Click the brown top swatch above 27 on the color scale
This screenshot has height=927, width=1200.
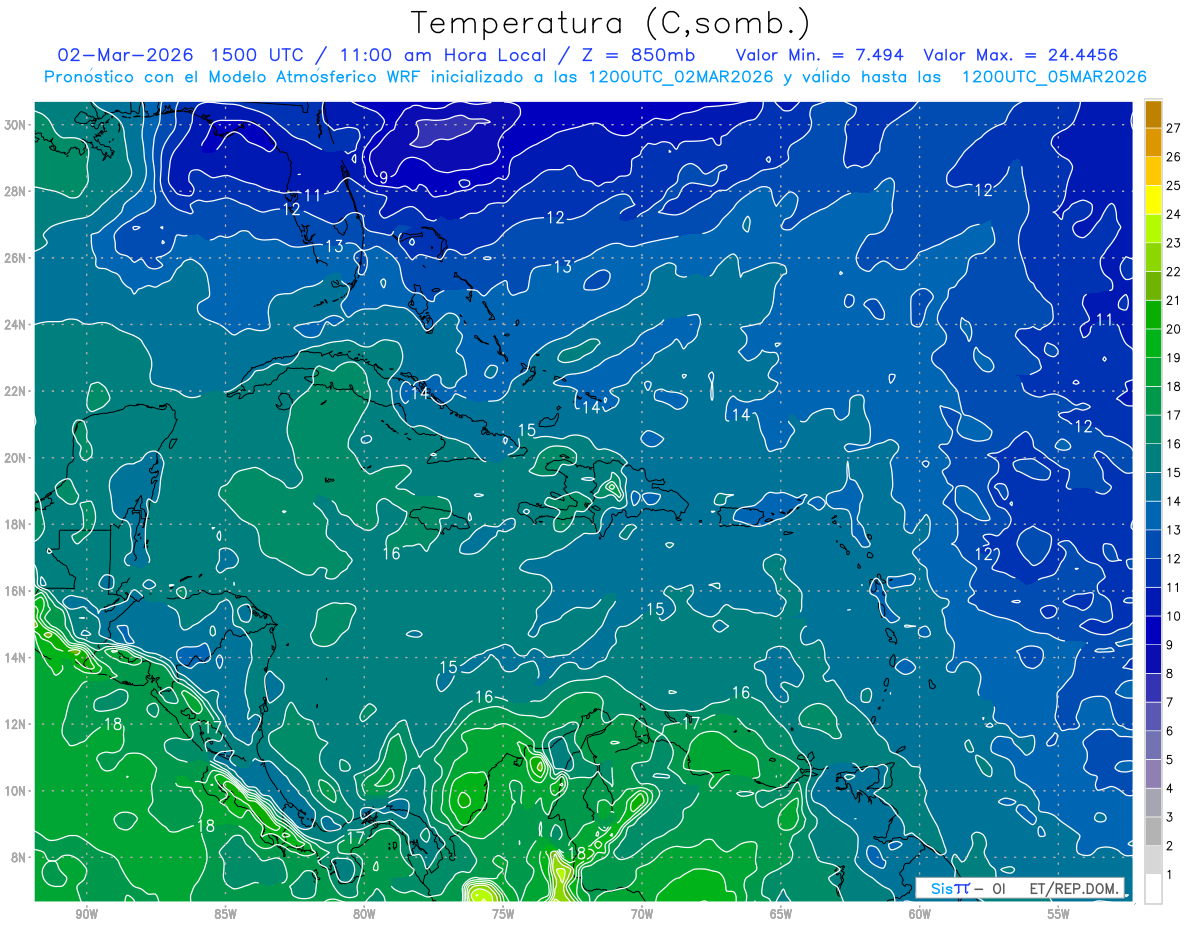tap(1153, 113)
